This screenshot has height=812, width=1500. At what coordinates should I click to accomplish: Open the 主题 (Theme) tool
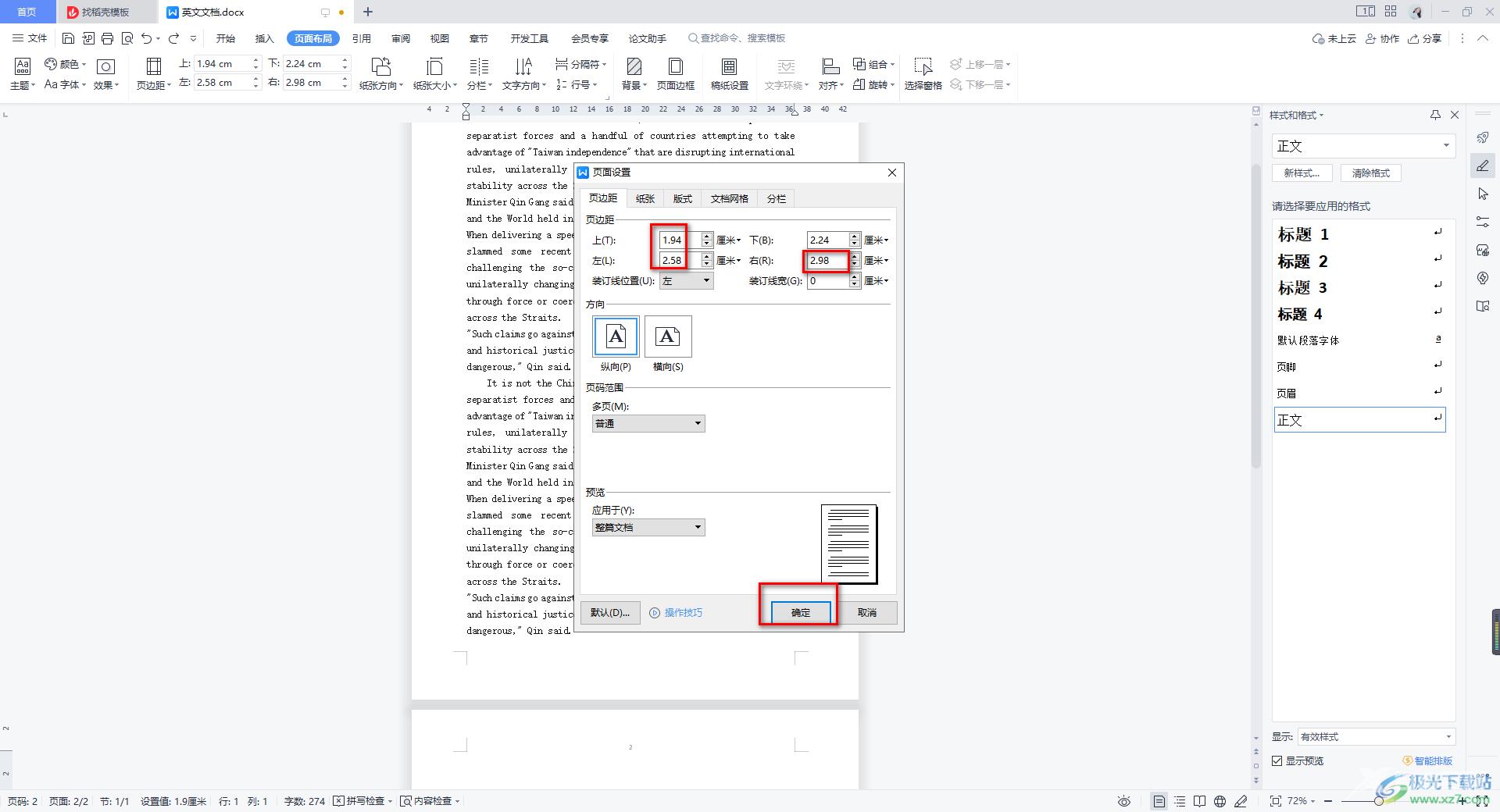[x=23, y=73]
